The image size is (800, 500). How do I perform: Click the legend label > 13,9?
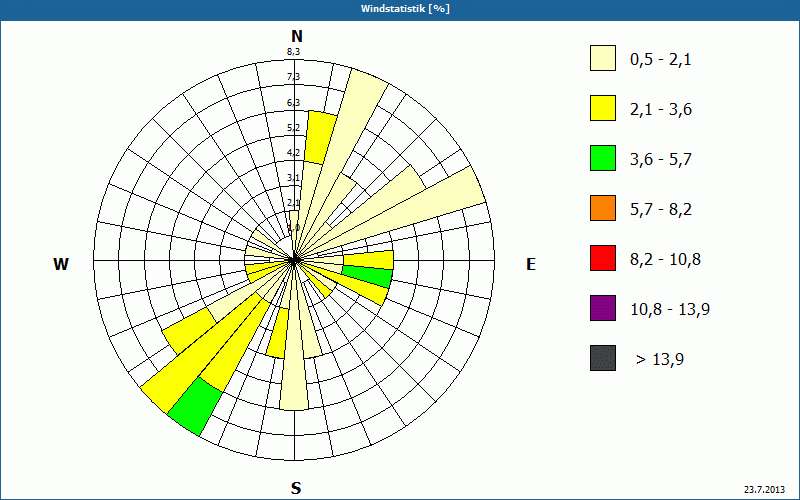(x=660, y=360)
